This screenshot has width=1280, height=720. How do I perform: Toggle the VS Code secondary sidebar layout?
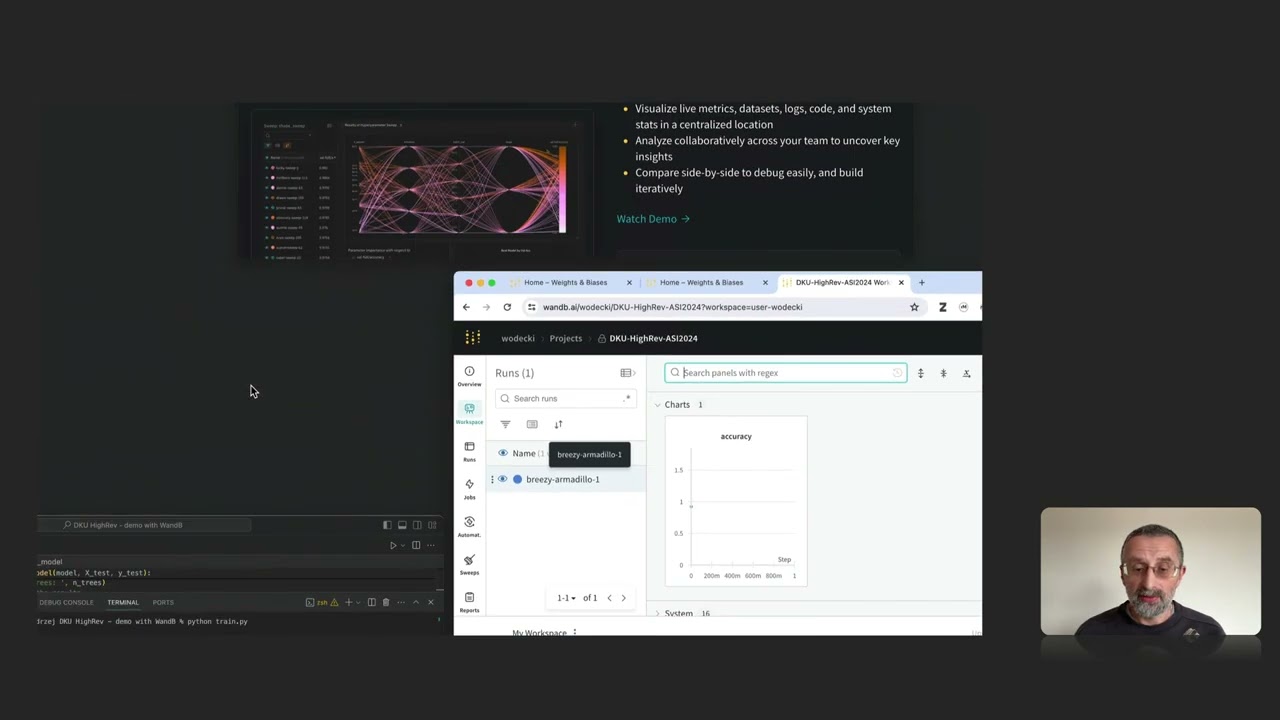[x=417, y=525]
